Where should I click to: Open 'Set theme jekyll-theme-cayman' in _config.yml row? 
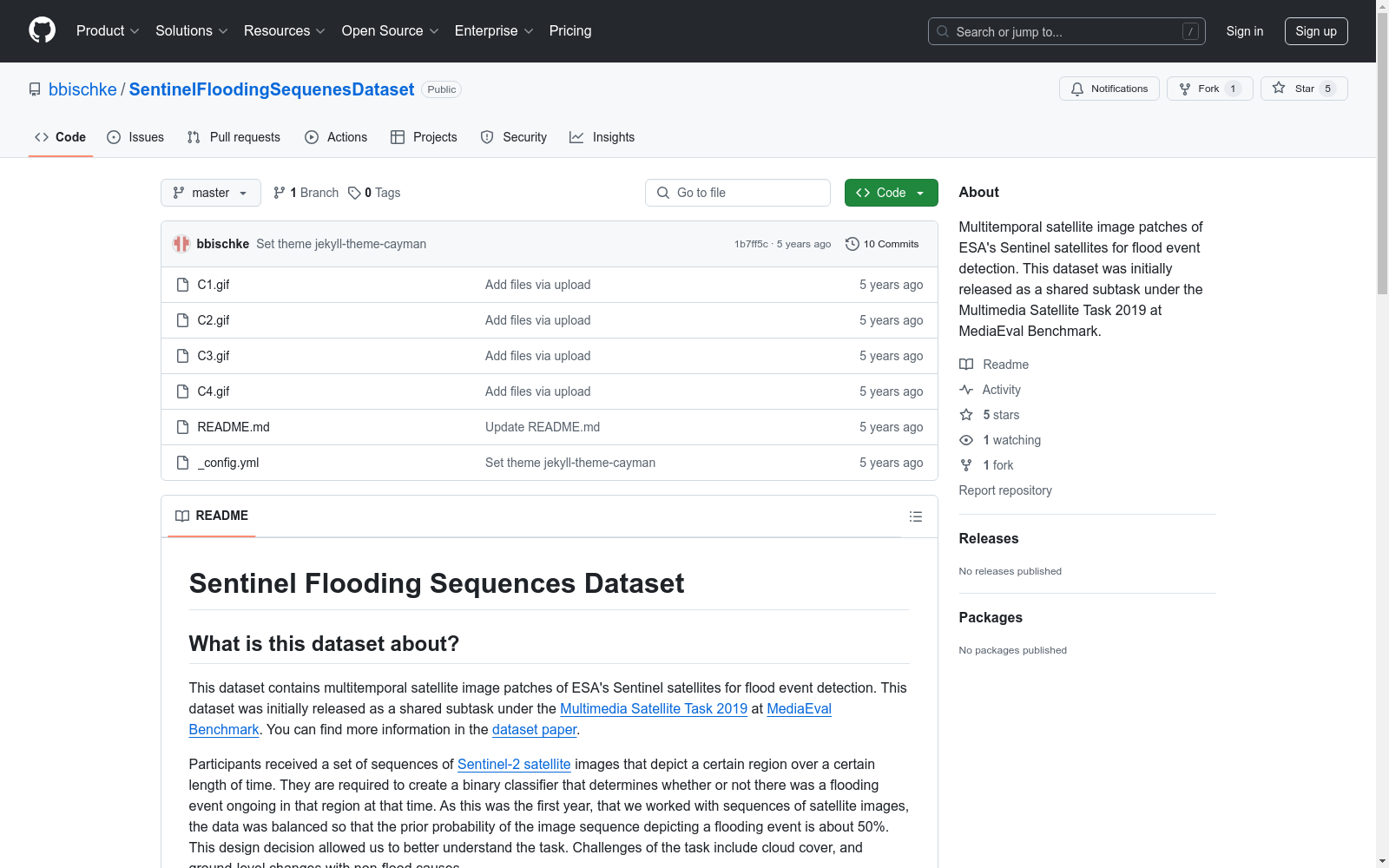pos(570,463)
